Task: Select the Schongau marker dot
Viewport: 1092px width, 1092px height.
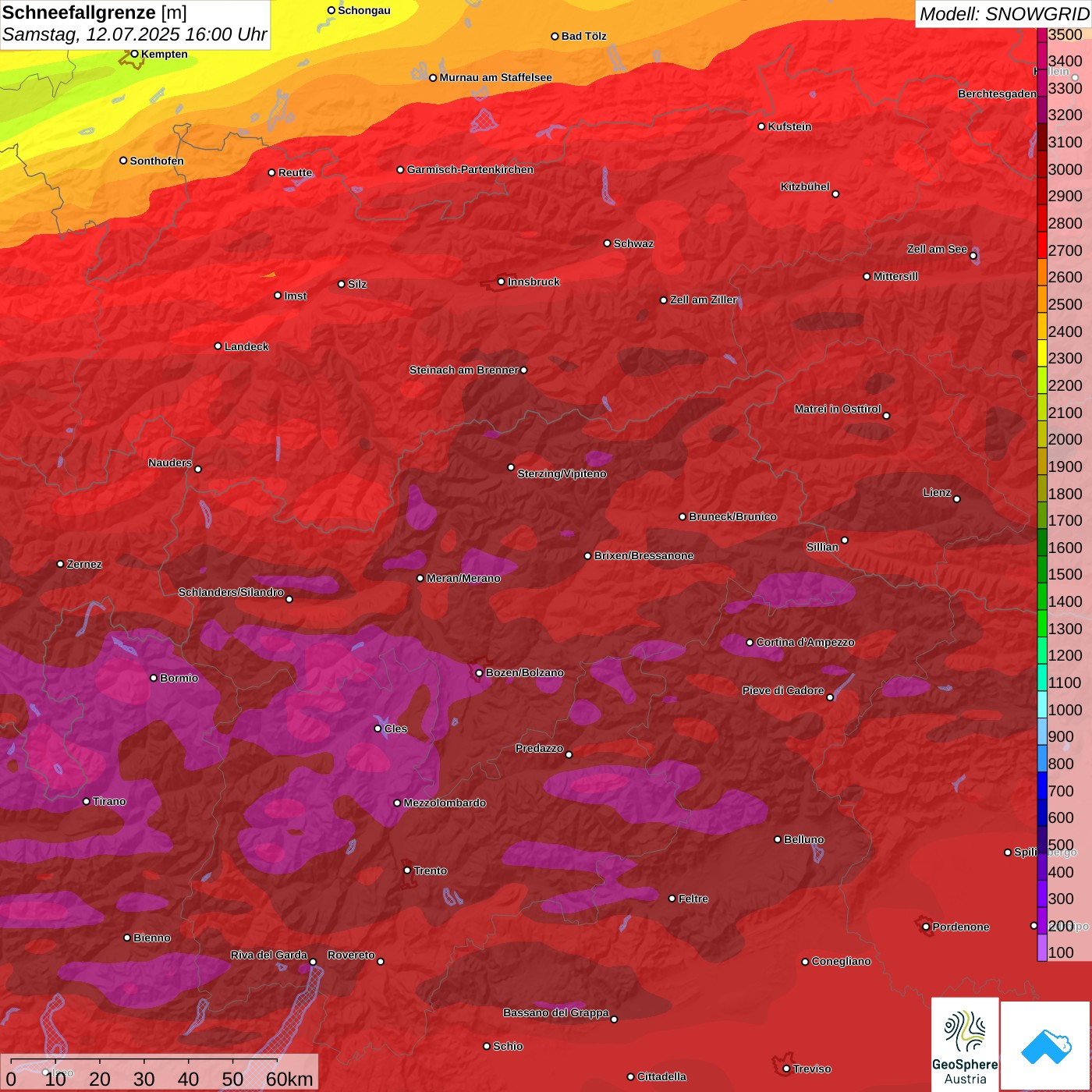Action: click(331, 10)
